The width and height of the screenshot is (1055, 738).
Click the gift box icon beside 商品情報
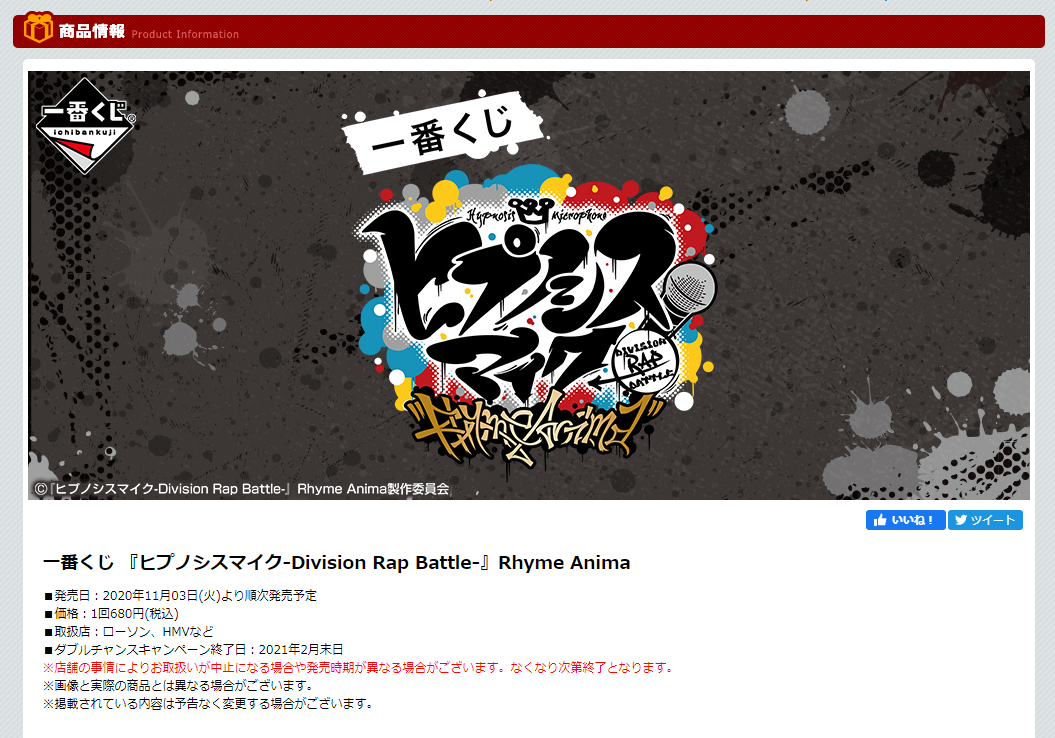(x=38, y=28)
